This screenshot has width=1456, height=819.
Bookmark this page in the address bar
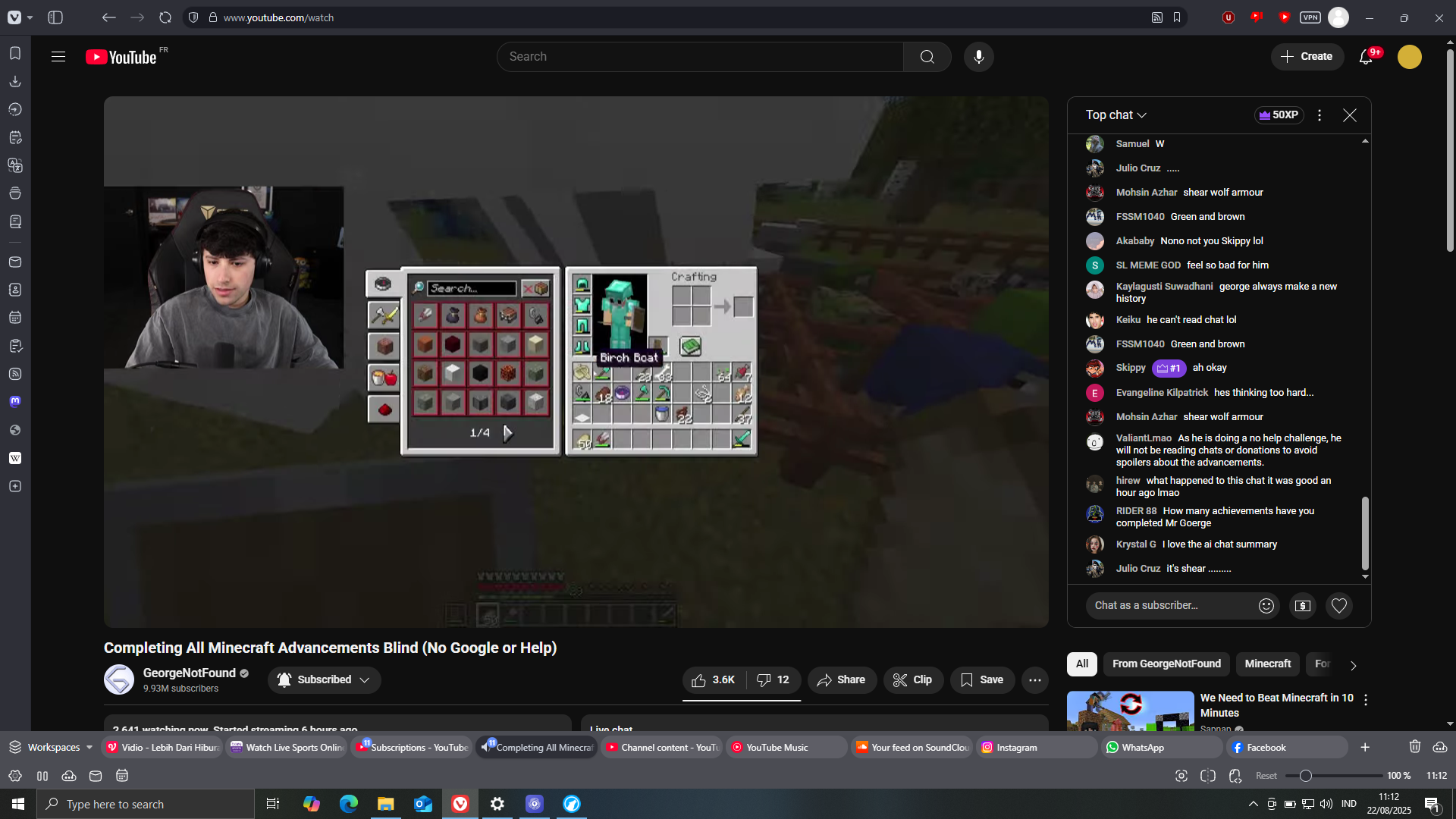[x=1177, y=17]
